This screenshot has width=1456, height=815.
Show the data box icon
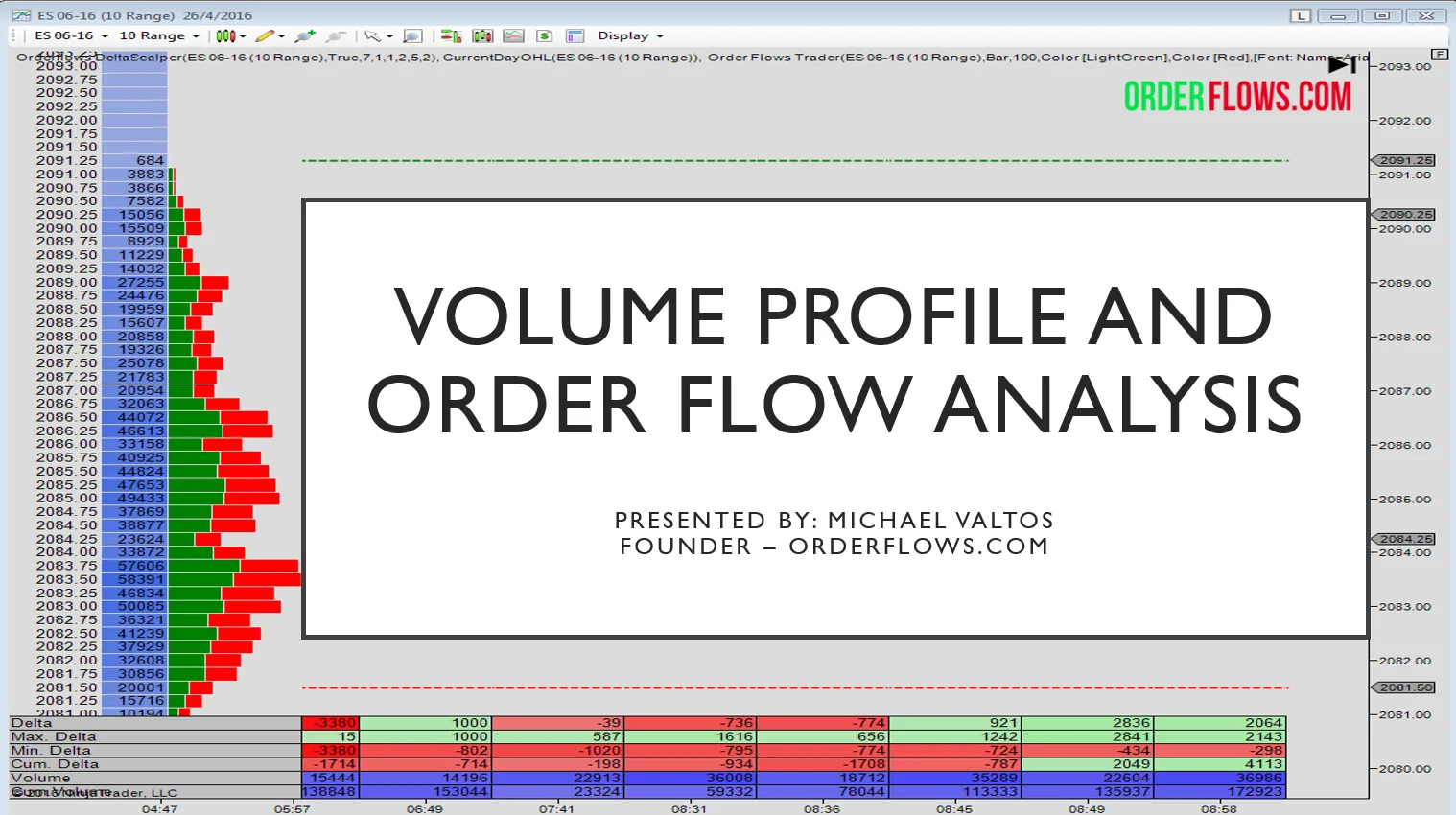[x=412, y=36]
